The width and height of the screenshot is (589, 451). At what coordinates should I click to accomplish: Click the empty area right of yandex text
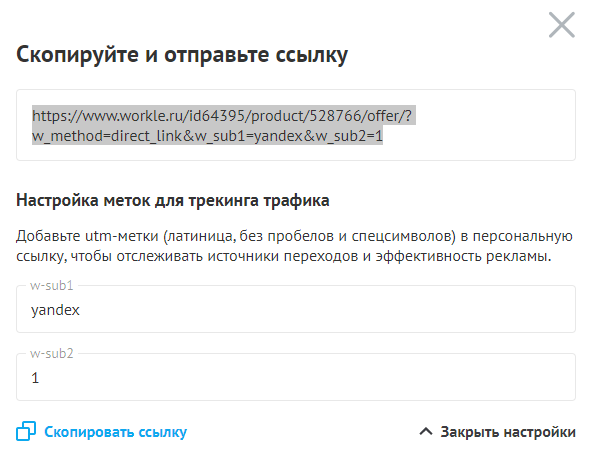[327, 311]
